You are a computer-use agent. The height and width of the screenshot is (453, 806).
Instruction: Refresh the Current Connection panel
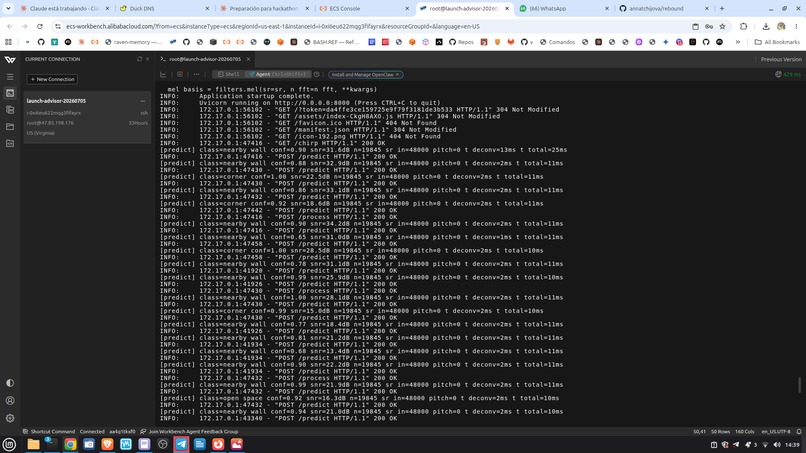click(139, 59)
